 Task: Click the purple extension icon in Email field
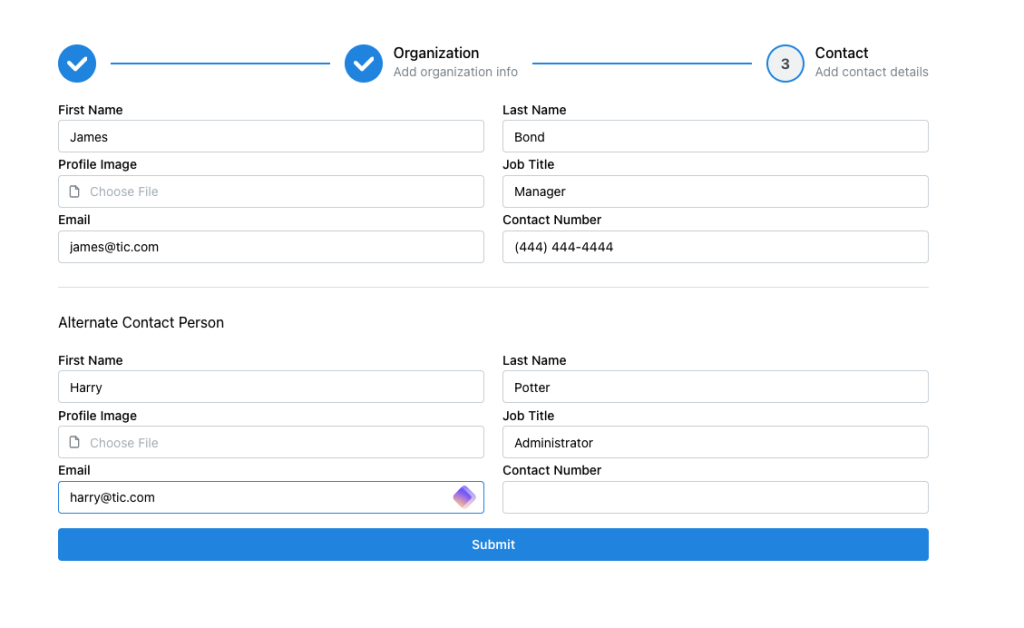[x=464, y=497]
